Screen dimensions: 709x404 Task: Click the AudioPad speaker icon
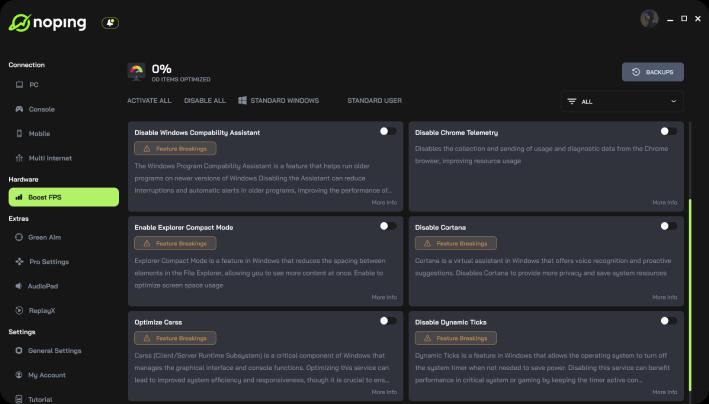(x=19, y=286)
